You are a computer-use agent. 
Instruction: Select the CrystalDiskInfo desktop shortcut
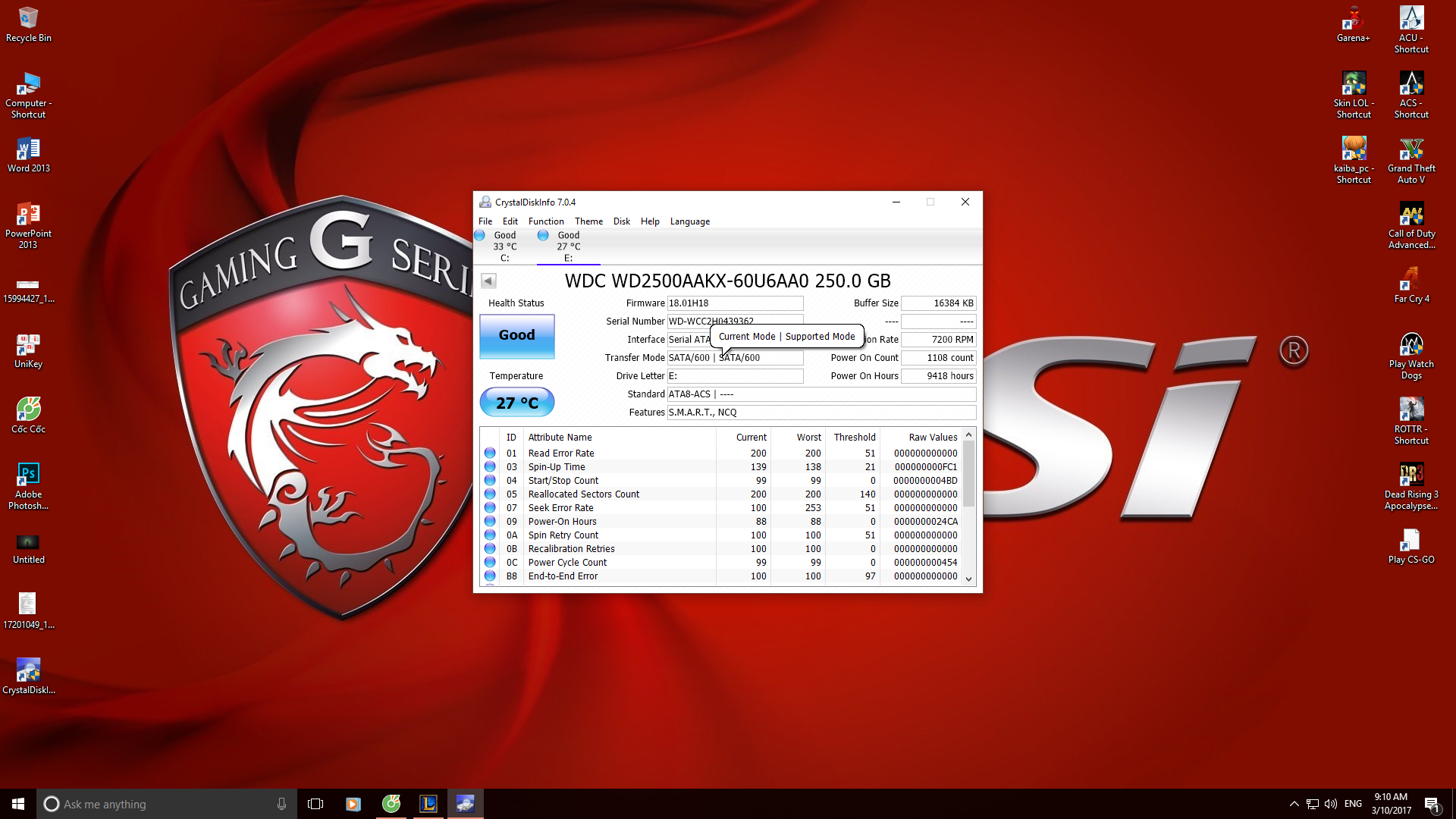click(x=28, y=676)
